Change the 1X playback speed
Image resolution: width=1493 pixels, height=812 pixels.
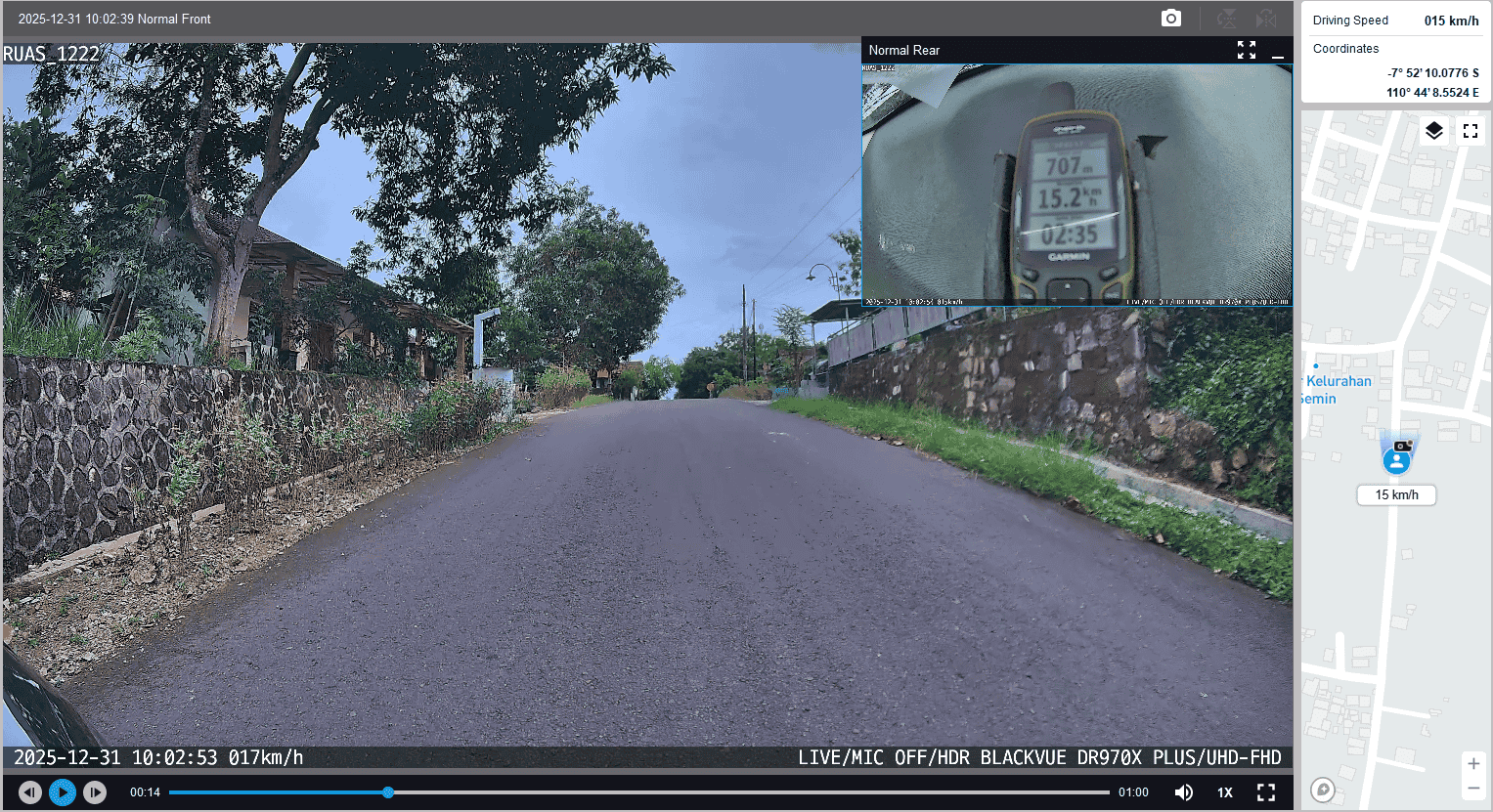point(1224,792)
